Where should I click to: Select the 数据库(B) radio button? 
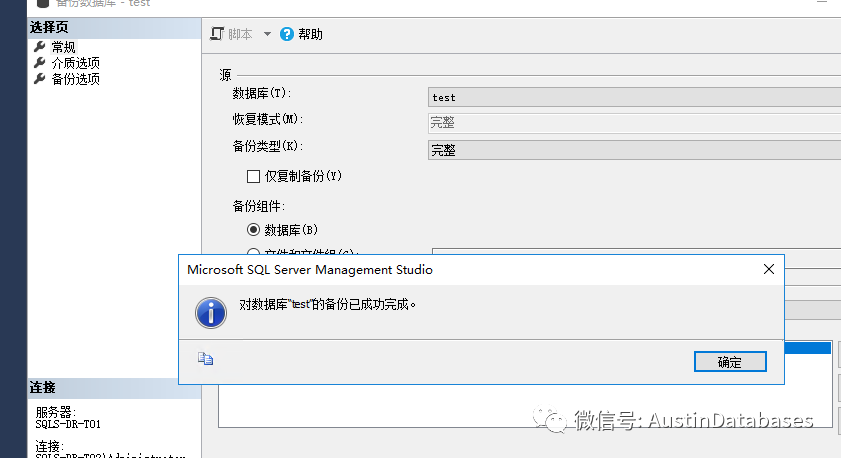pyautogui.click(x=253, y=230)
